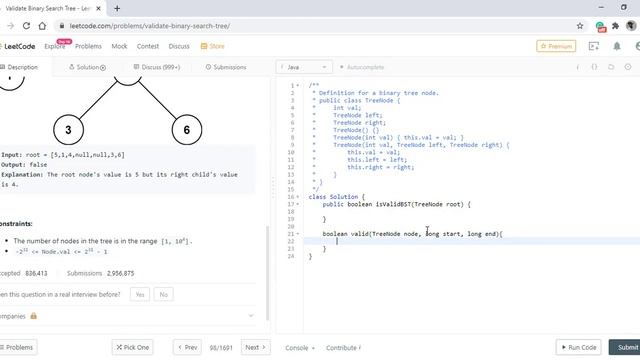The image size is (640, 360).
Task: Click the tree node labeled 6
Action: tap(187, 130)
